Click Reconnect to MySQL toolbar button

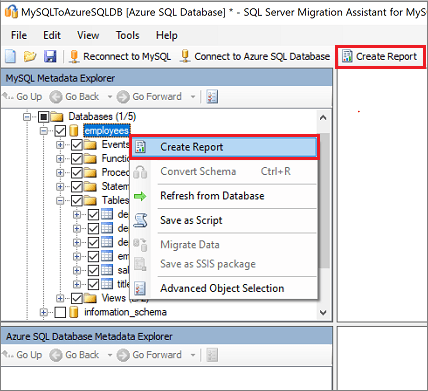(120, 56)
